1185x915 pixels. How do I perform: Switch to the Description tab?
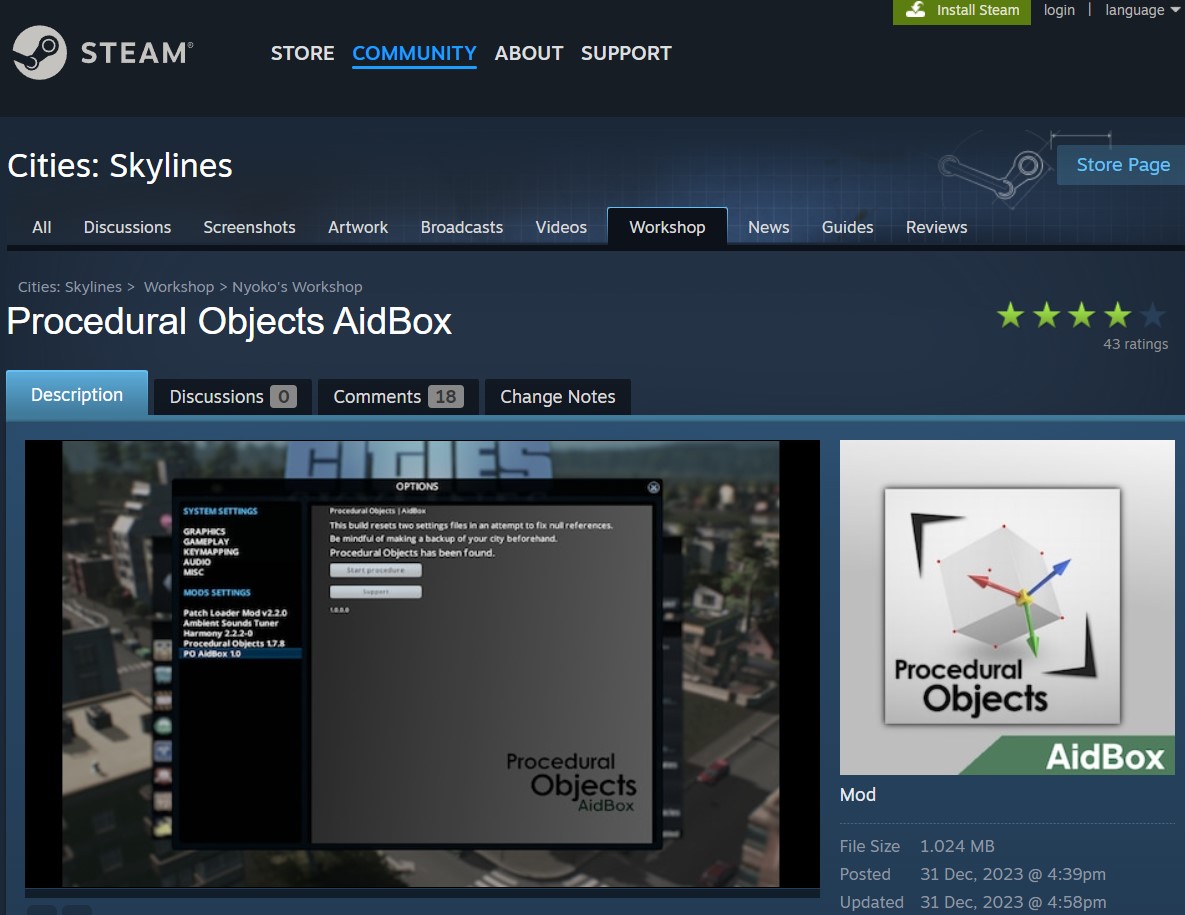click(x=77, y=394)
